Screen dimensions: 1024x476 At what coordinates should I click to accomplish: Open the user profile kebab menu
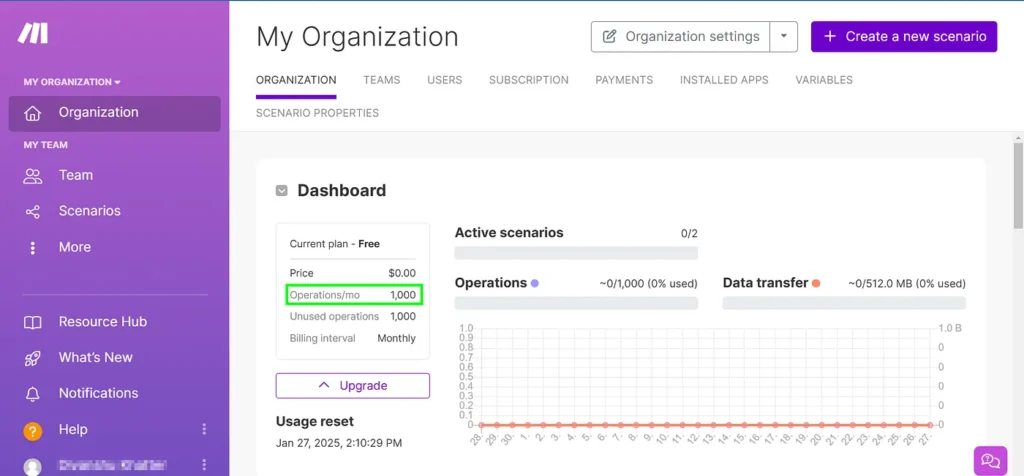(x=204, y=465)
